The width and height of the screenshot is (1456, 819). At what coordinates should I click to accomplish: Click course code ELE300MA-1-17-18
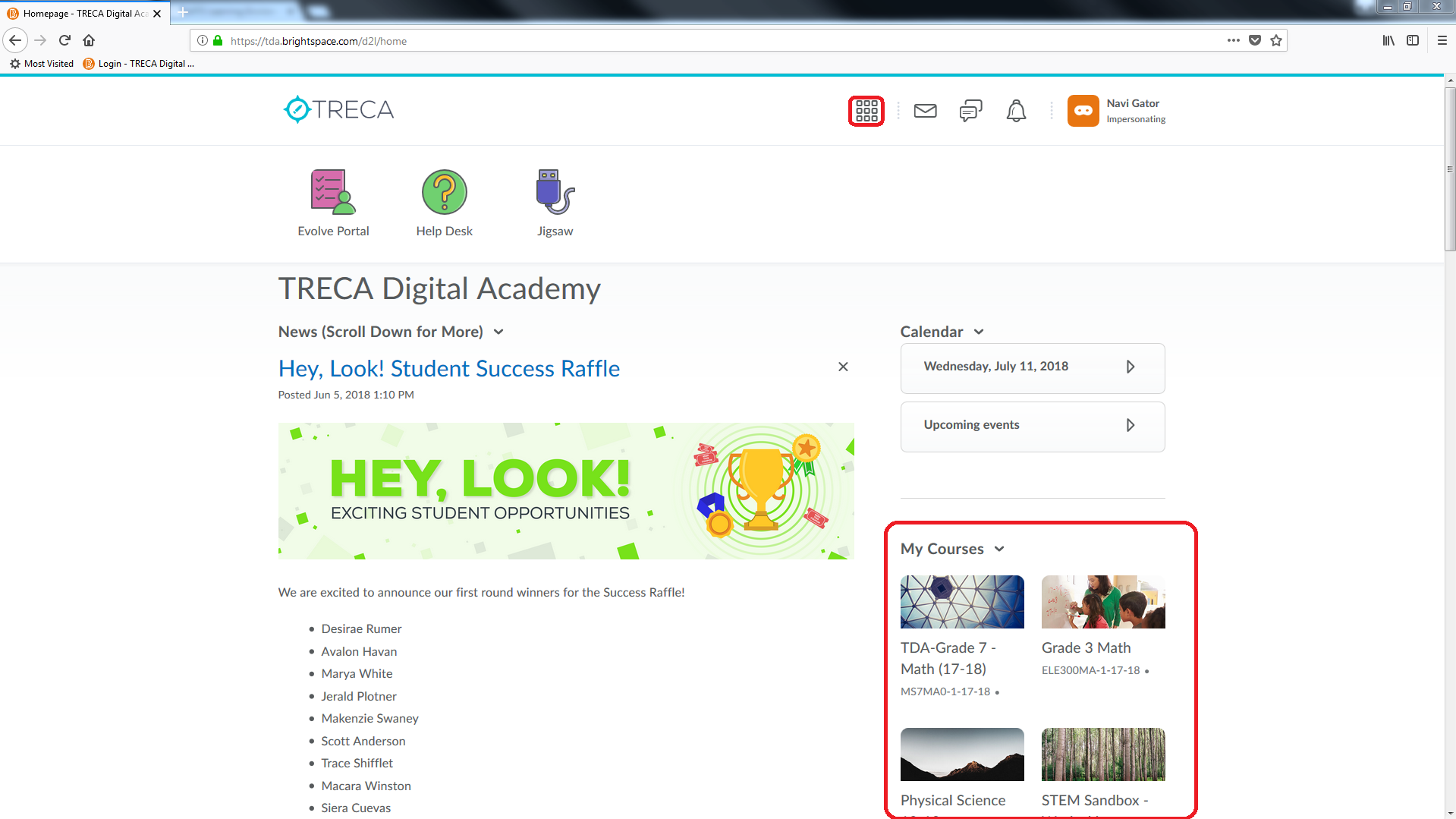tap(1090, 670)
